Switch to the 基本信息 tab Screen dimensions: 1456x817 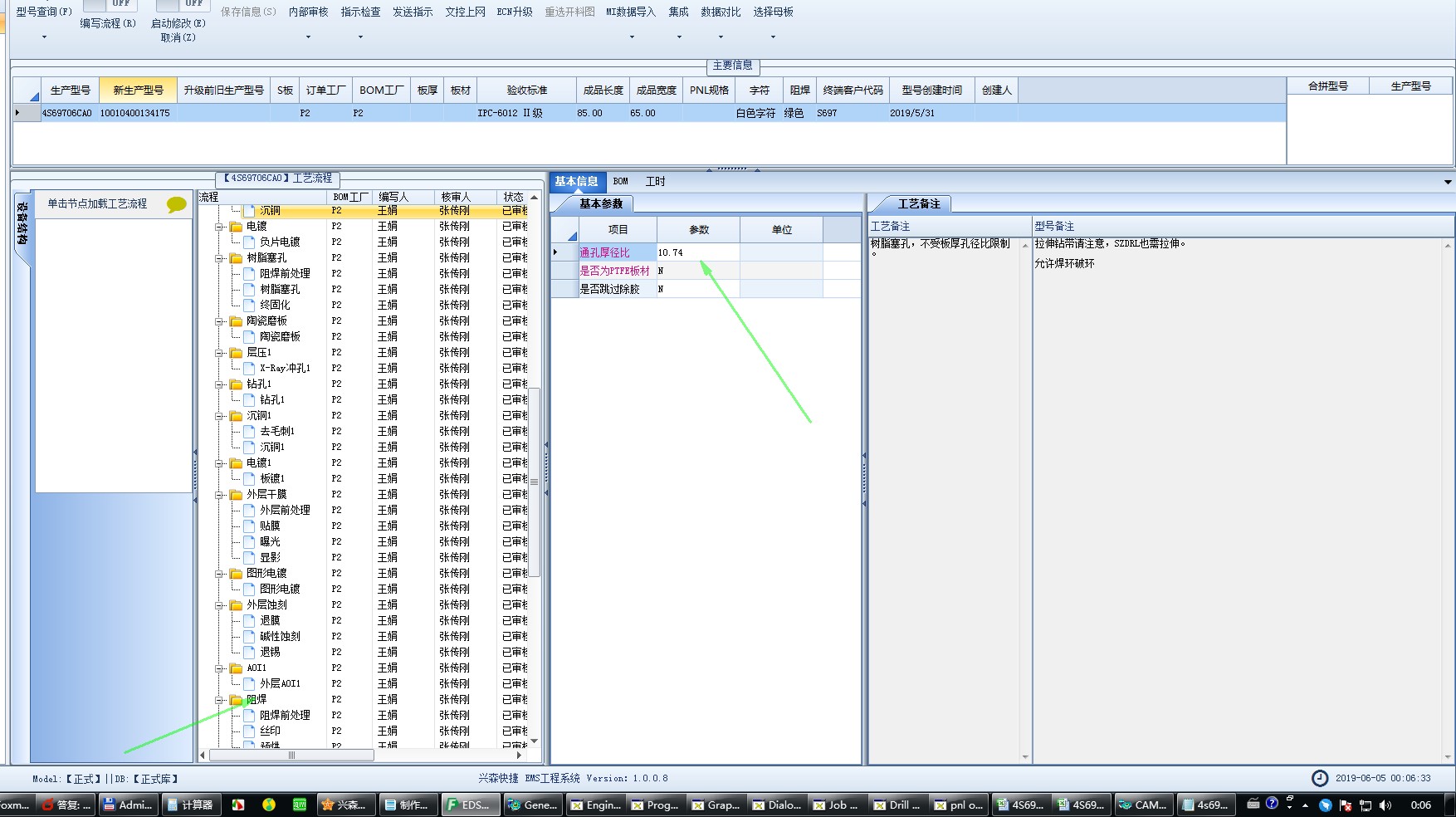576,181
